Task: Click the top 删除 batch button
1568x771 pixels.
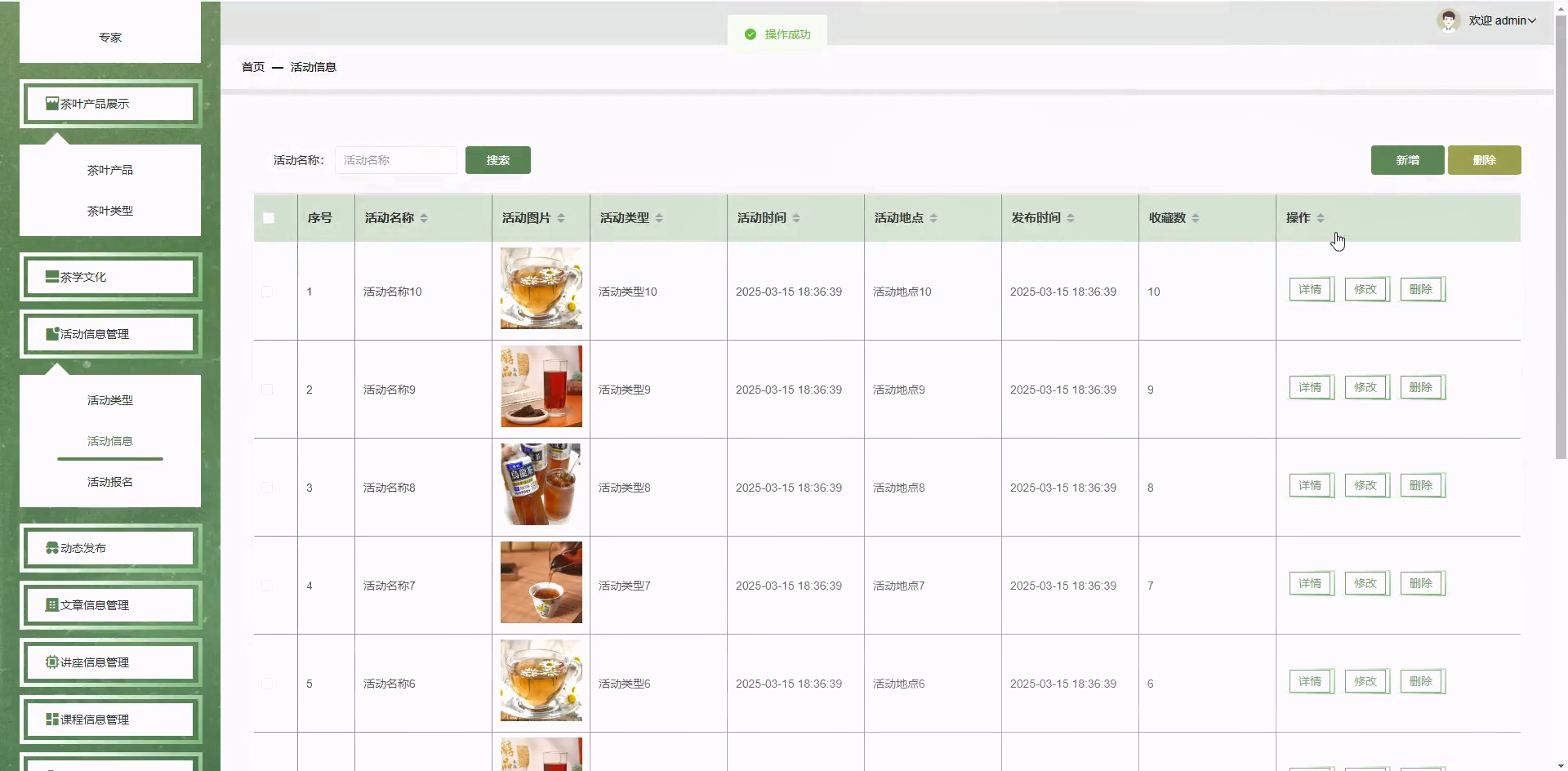Action: (x=1484, y=160)
